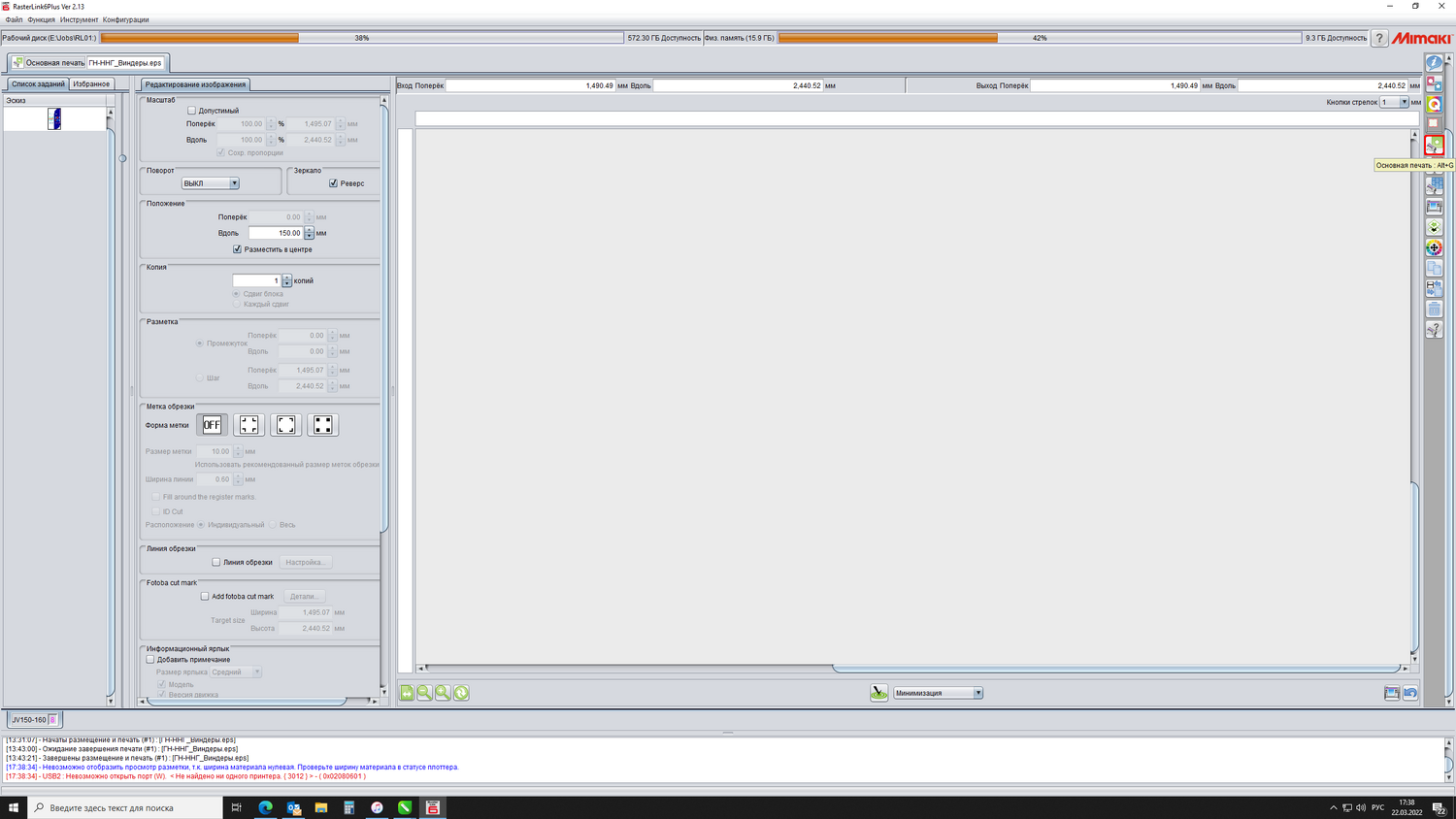The width and height of the screenshot is (1456, 819).
Task: Open the Кнопки стрелок step dropdown
Action: [x=1394, y=102]
